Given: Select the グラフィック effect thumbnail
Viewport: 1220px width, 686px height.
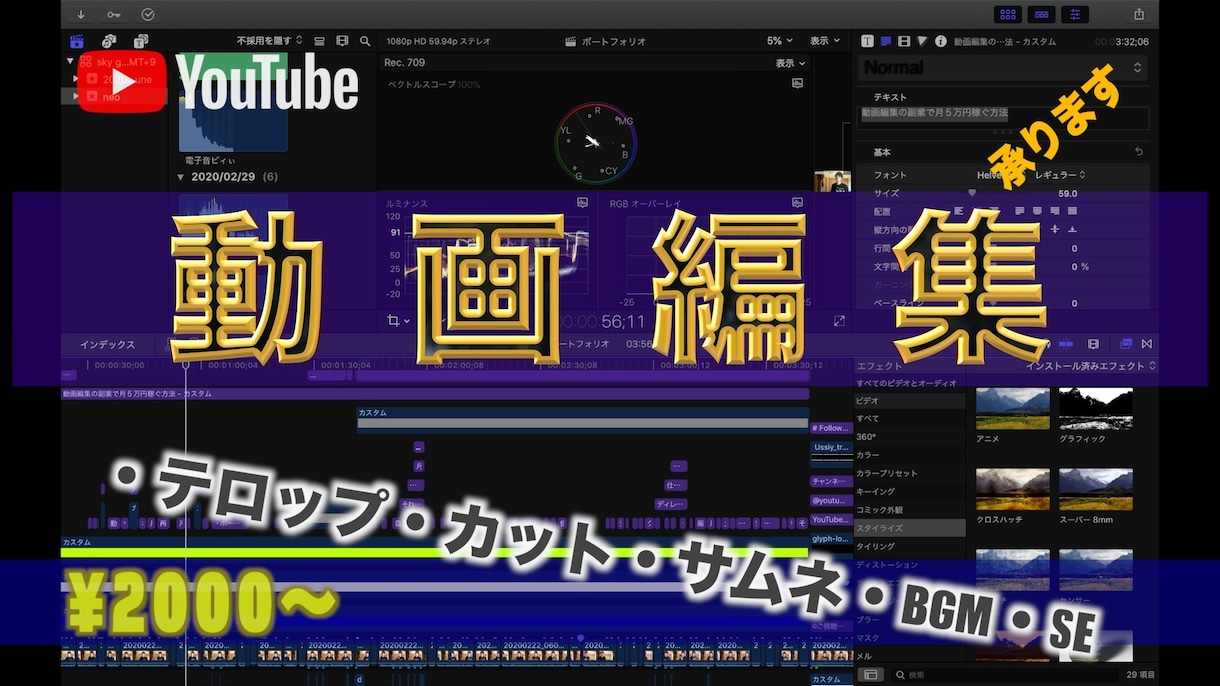Looking at the screenshot, I should point(1096,408).
